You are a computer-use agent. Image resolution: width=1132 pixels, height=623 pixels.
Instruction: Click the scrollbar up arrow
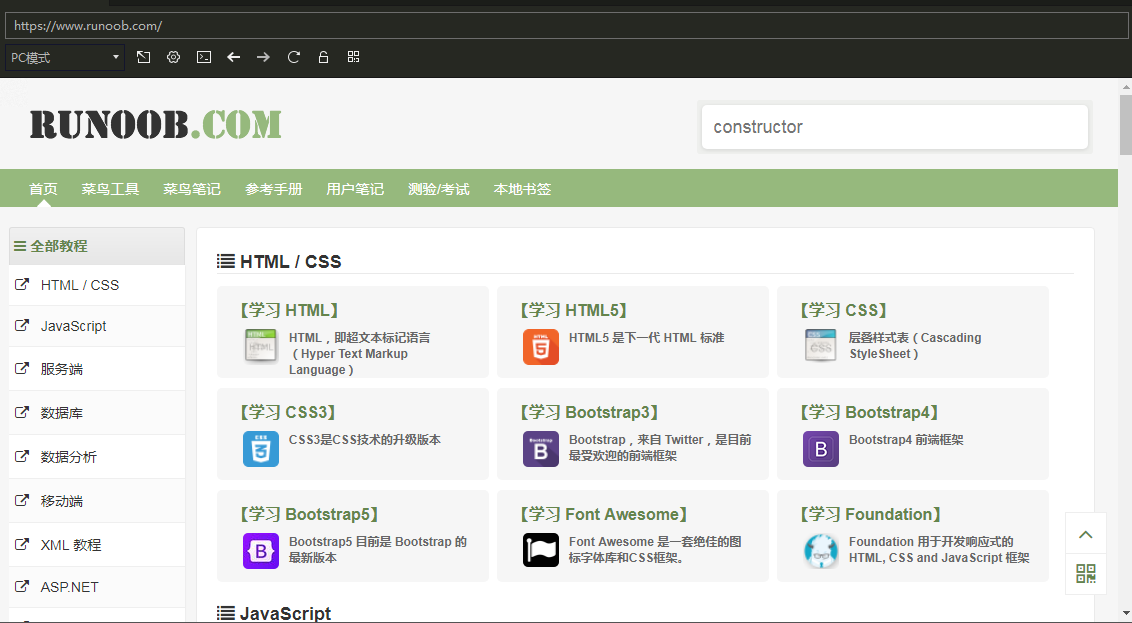coord(1126,87)
